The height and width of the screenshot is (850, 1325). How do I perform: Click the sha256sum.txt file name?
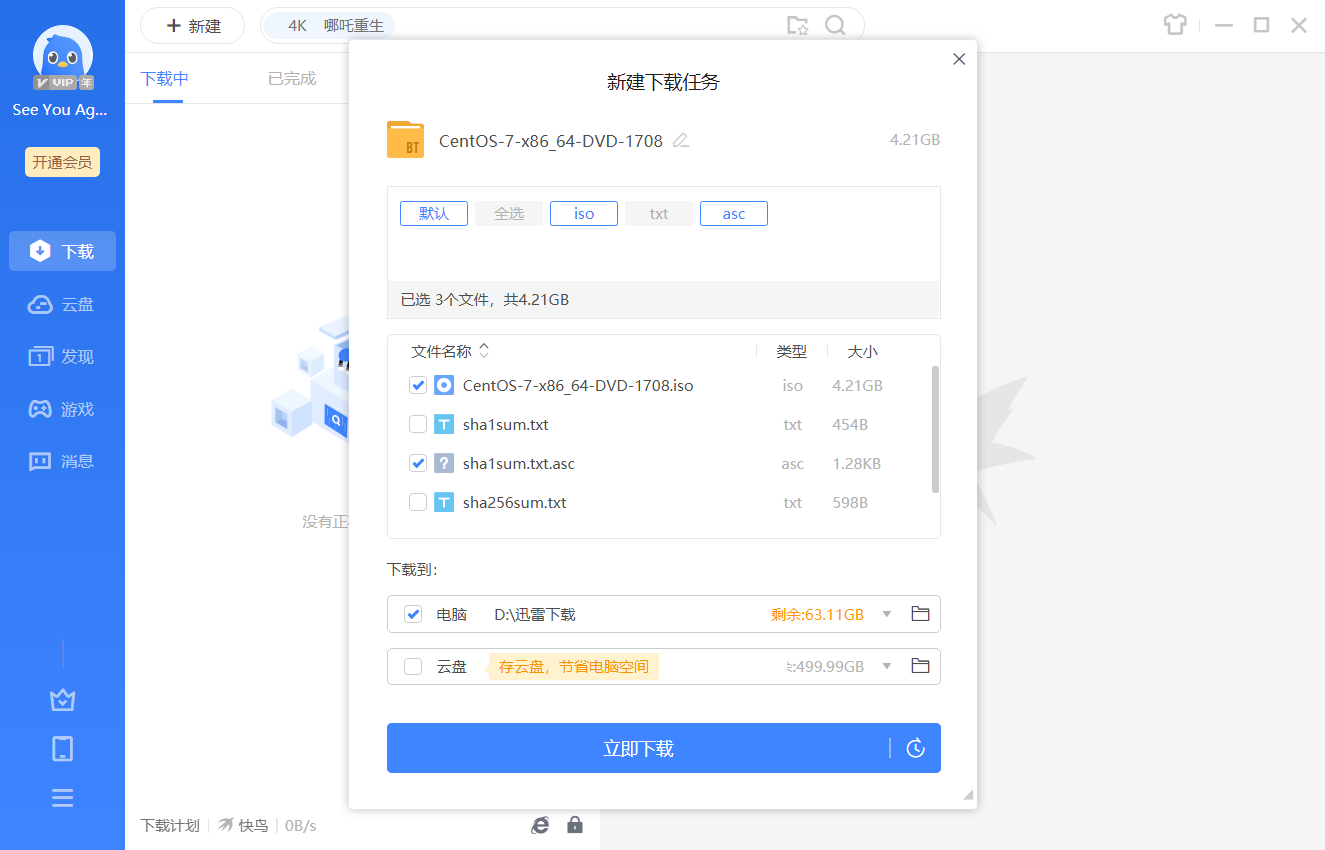[515, 503]
